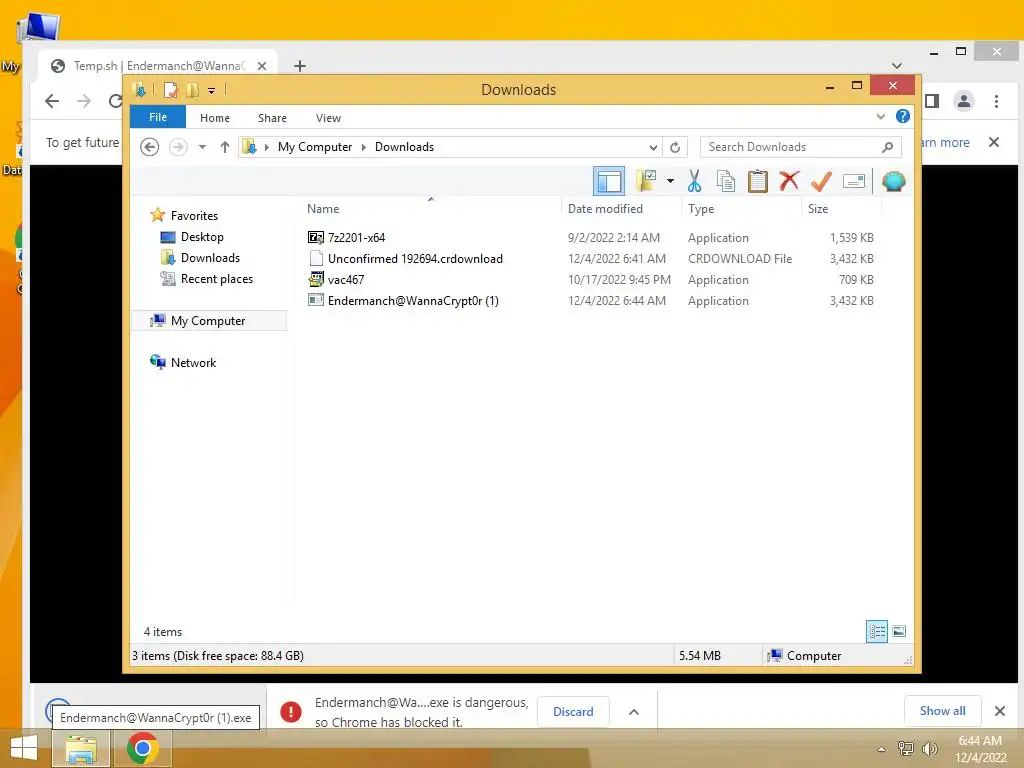
Task: Click the folder options toolbar icon
Action: click(646, 181)
